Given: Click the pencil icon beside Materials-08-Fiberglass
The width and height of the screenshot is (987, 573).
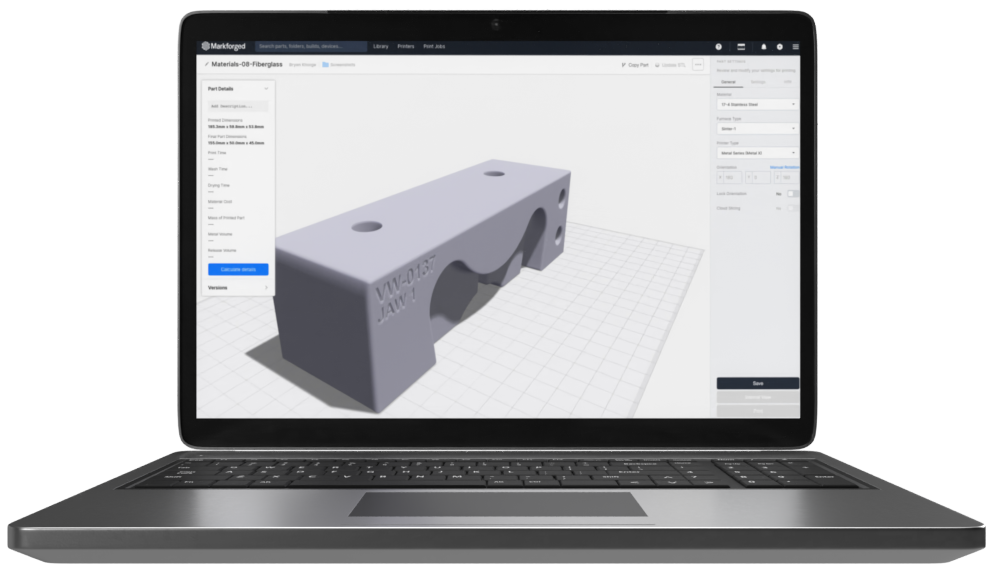Looking at the screenshot, I should click(x=206, y=64).
